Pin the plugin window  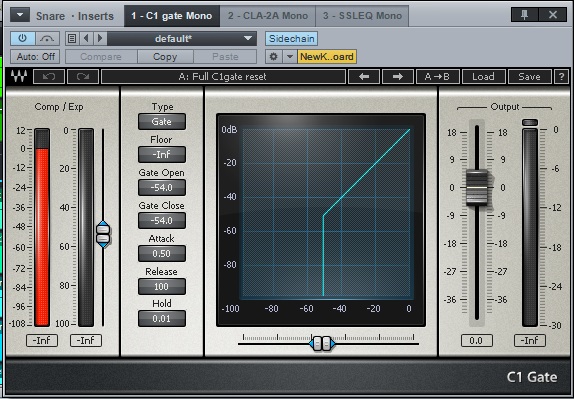coord(525,15)
